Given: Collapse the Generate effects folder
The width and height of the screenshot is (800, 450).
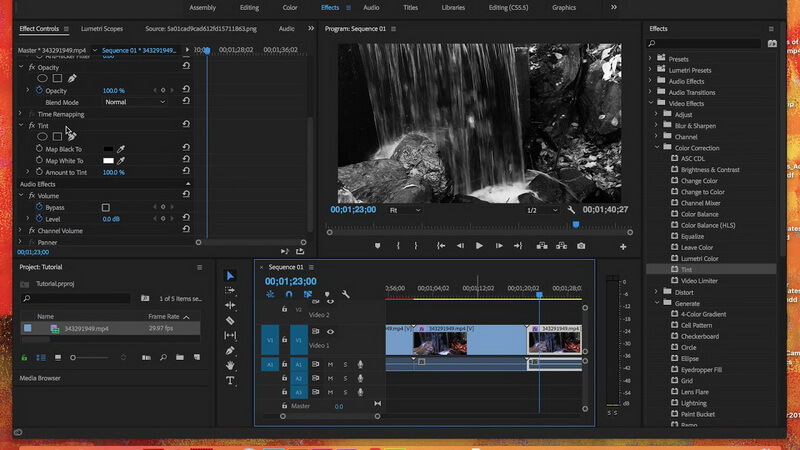Looking at the screenshot, I should click(x=657, y=303).
